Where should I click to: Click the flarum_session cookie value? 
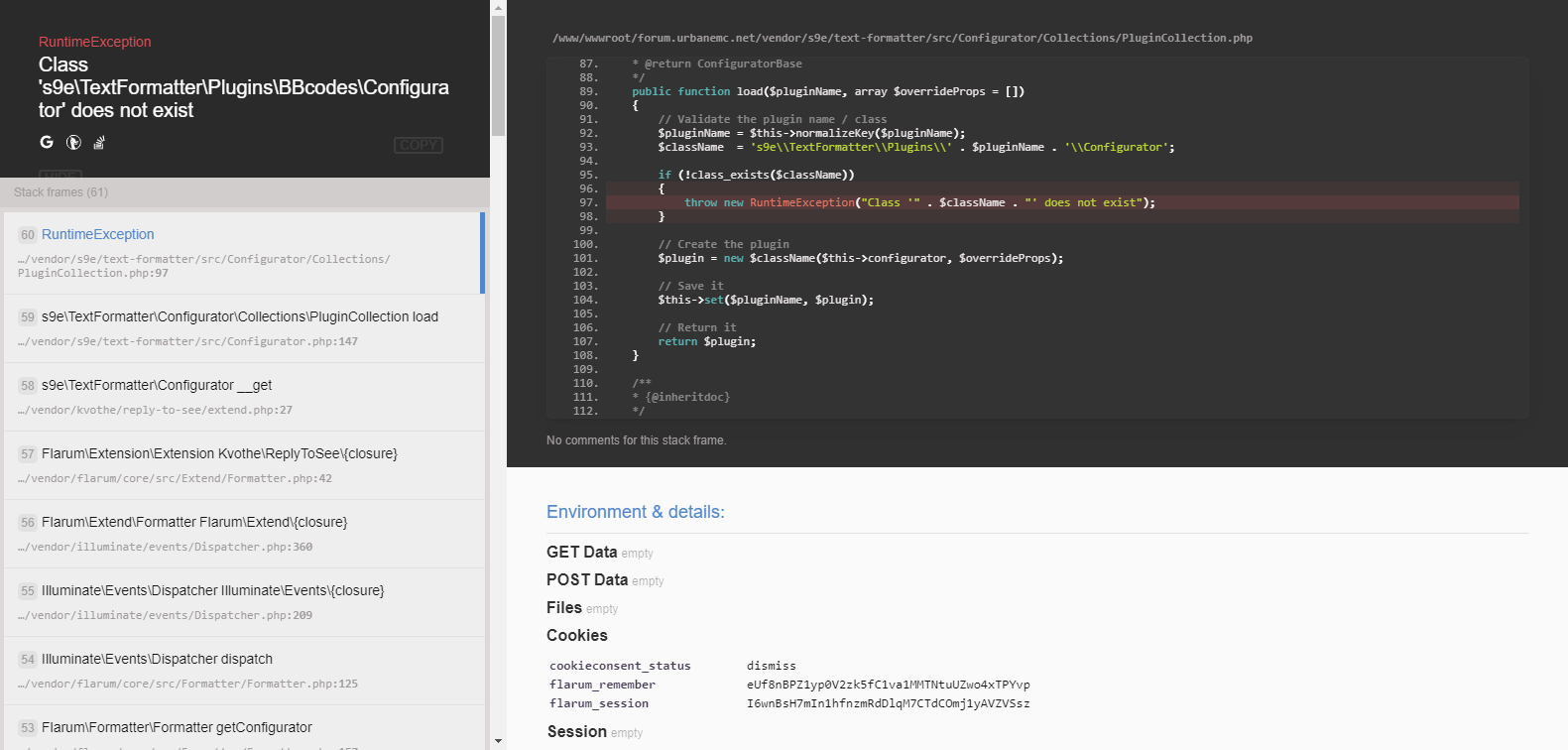click(x=888, y=703)
